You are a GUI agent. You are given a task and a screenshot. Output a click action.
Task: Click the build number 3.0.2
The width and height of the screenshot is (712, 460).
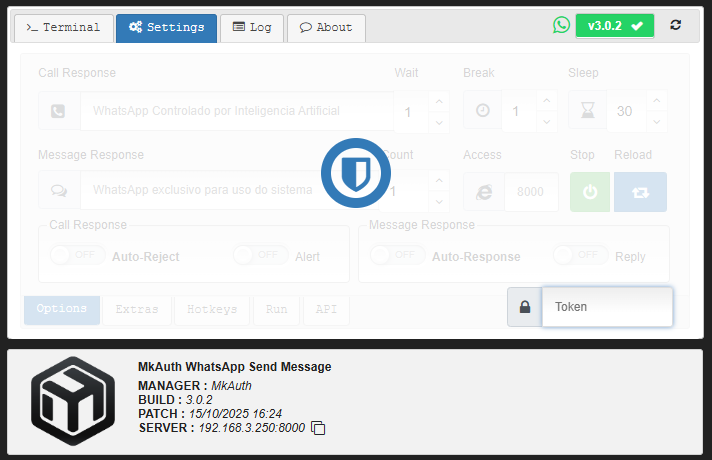pyautogui.click(x=199, y=400)
